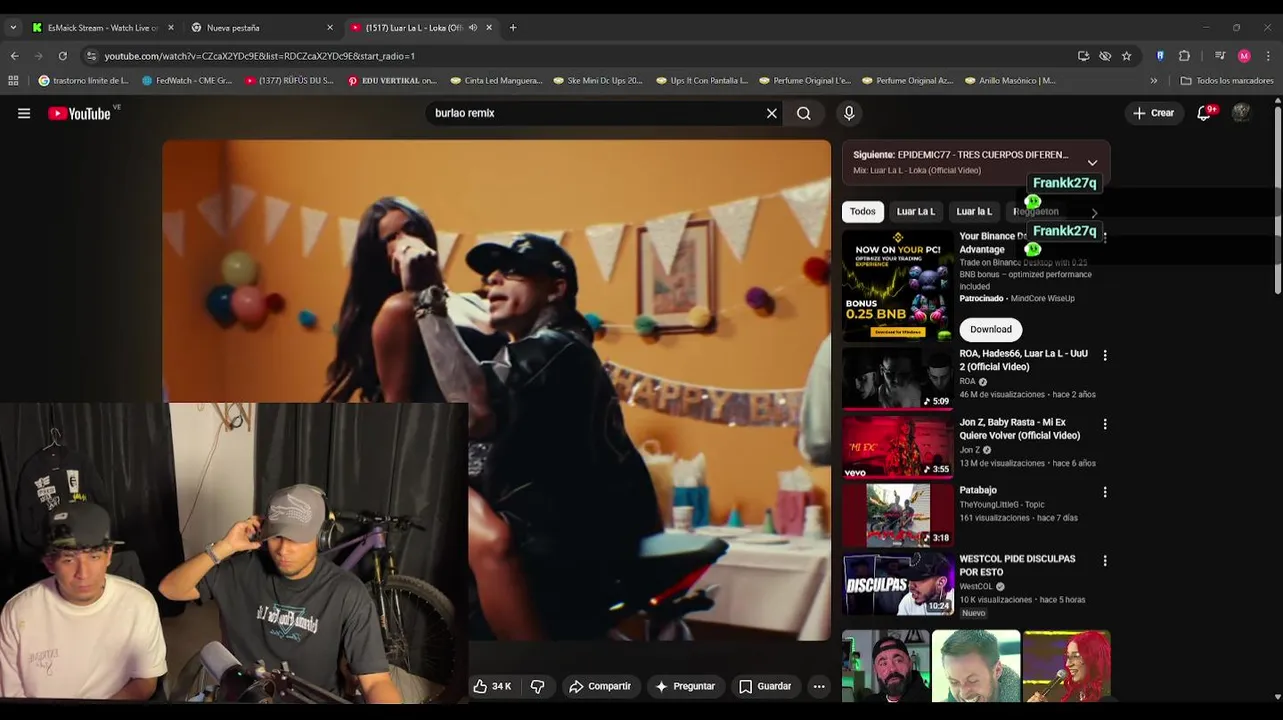Click the YouTube search input field

pyautogui.click(x=595, y=113)
